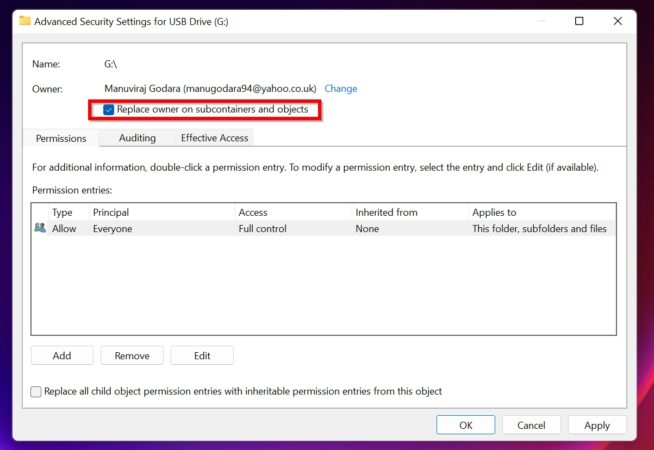Viewport: 654px width, 450px height.
Task: Confirm settings with the OK button
Action: click(465, 425)
